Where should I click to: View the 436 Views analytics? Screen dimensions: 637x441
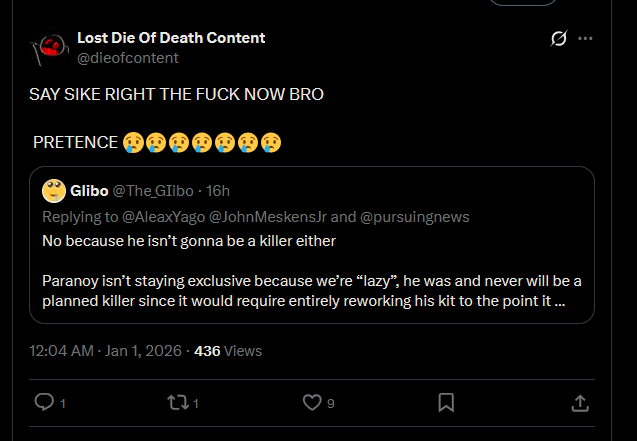click(x=228, y=351)
